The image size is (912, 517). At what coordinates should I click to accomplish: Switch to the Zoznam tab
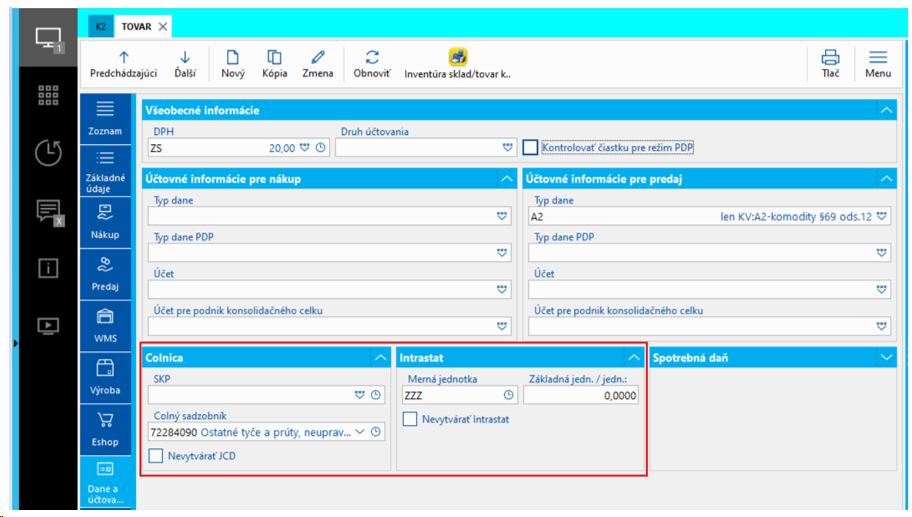coord(105,119)
